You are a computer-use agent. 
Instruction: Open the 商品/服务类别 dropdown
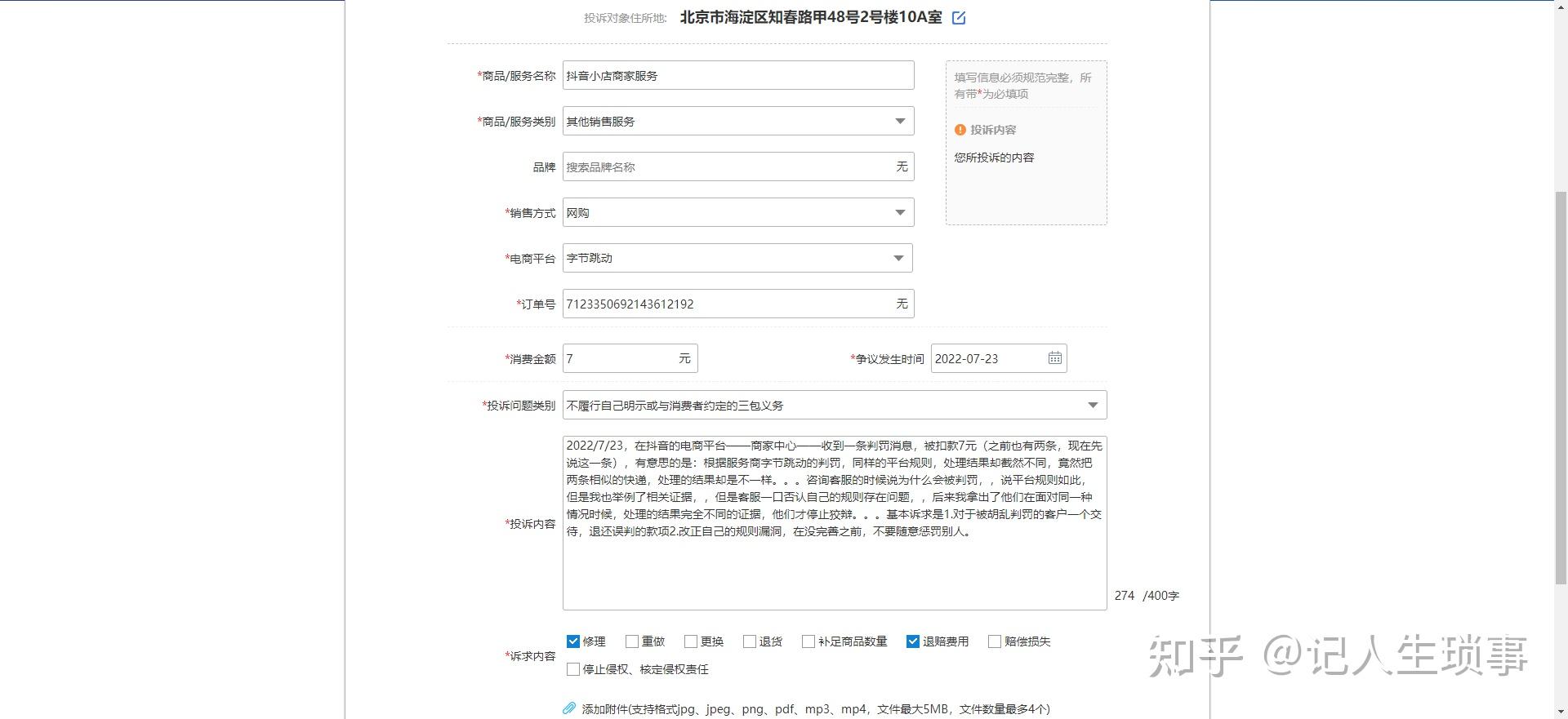point(738,122)
